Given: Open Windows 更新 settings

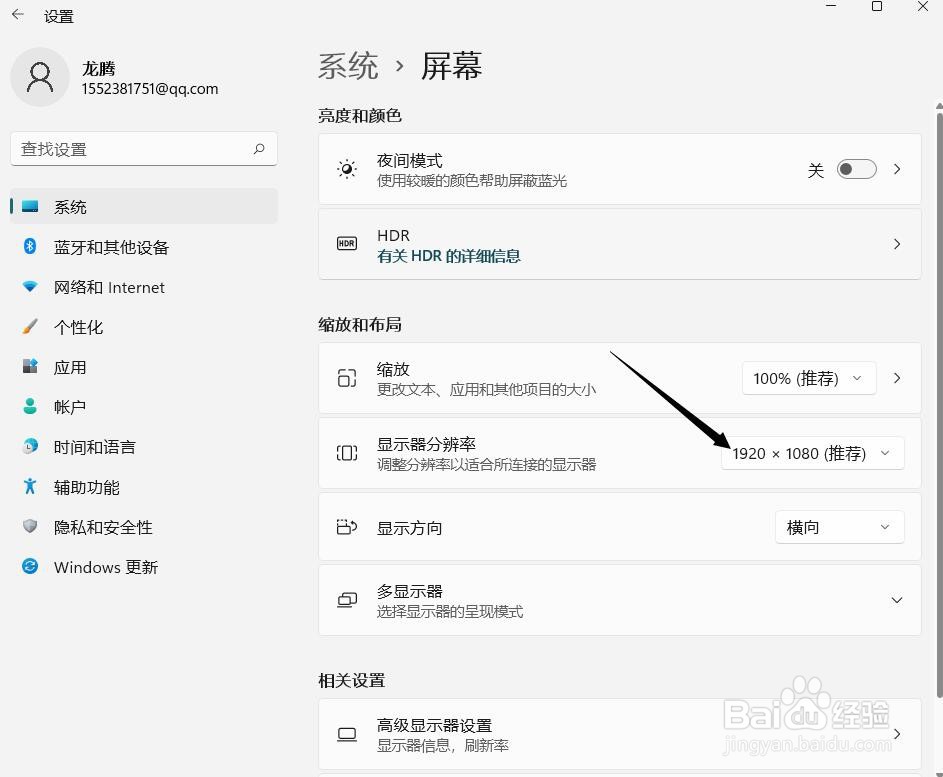Looking at the screenshot, I should point(144,567).
